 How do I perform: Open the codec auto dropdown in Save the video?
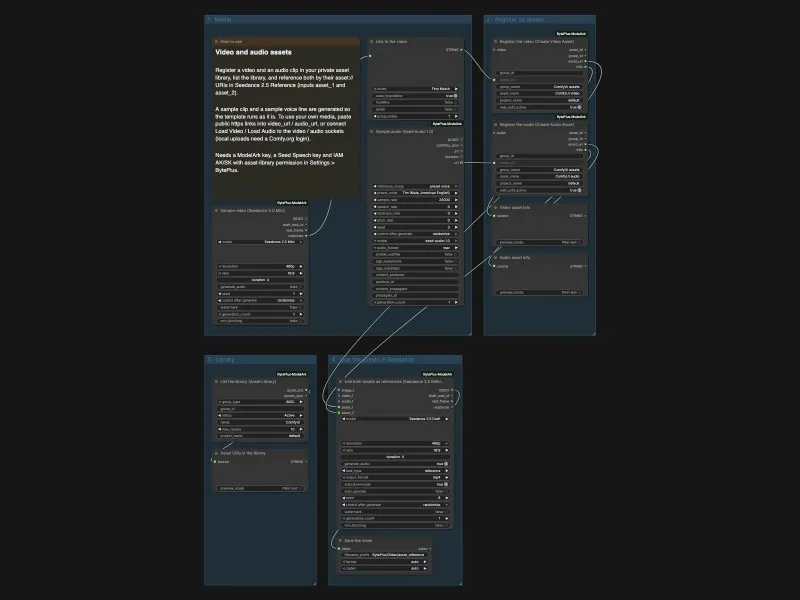[384, 568]
